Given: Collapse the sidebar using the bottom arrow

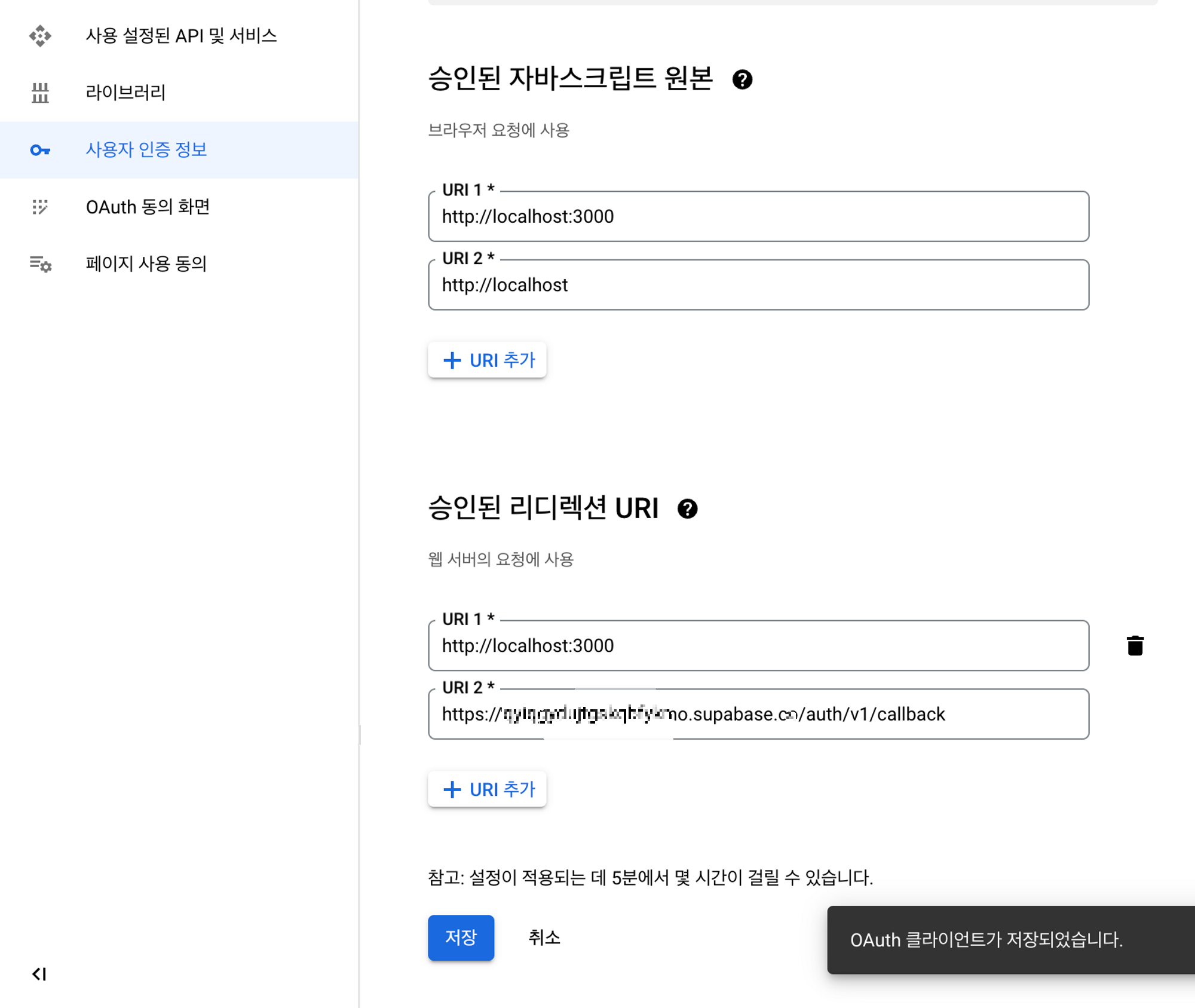Looking at the screenshot, I should click(39, 974).
